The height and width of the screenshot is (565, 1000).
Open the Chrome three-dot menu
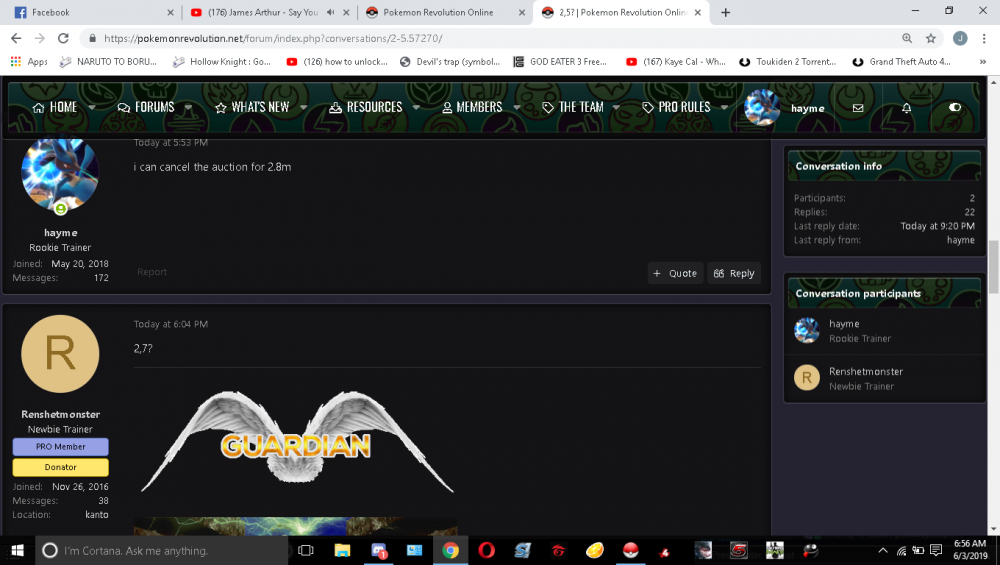pos(984,38)
